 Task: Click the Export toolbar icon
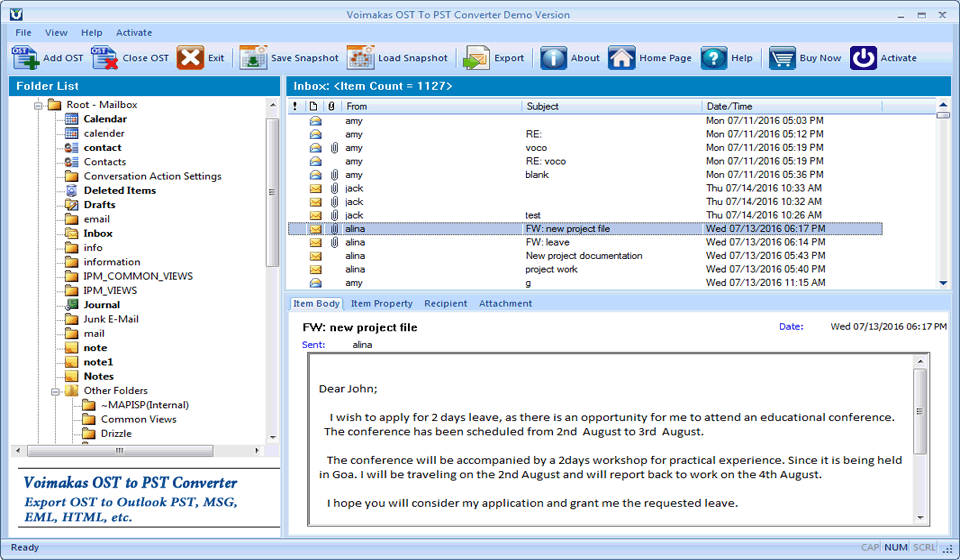click(476, 58)
